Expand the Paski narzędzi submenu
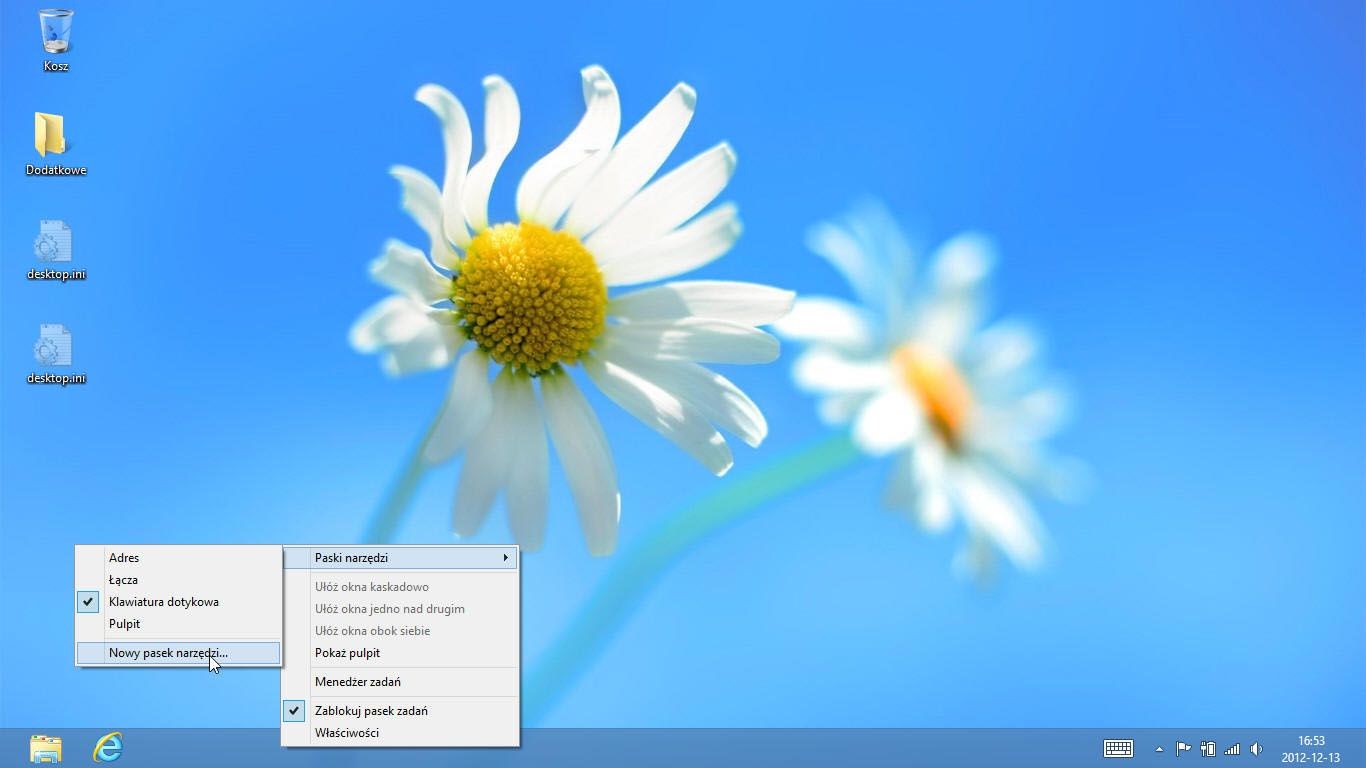This screenshot has width=1366, height=768. click(x=400, y=558)
